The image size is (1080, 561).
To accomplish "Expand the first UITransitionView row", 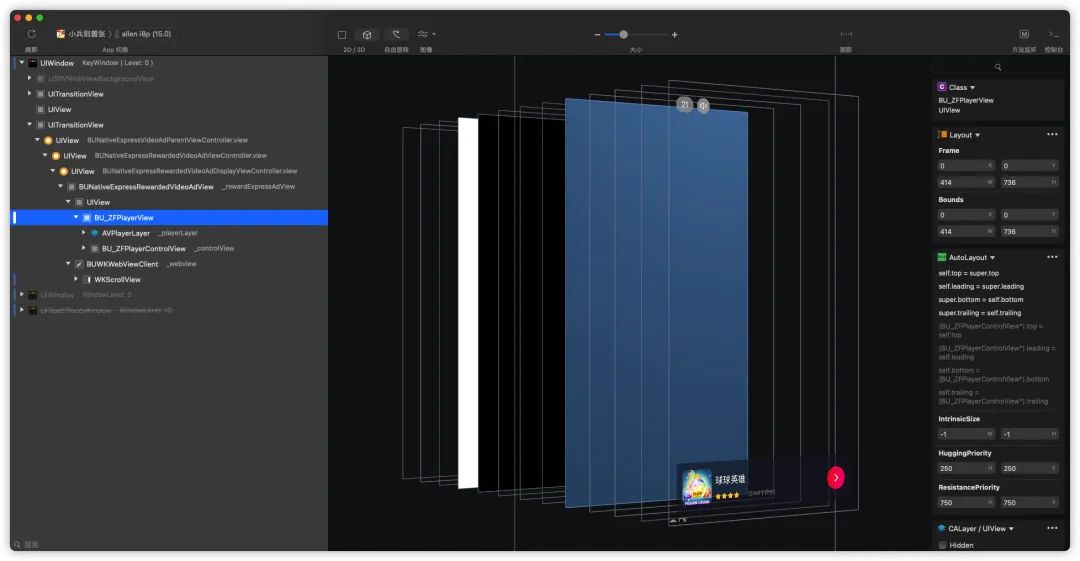I will point(30,94).
